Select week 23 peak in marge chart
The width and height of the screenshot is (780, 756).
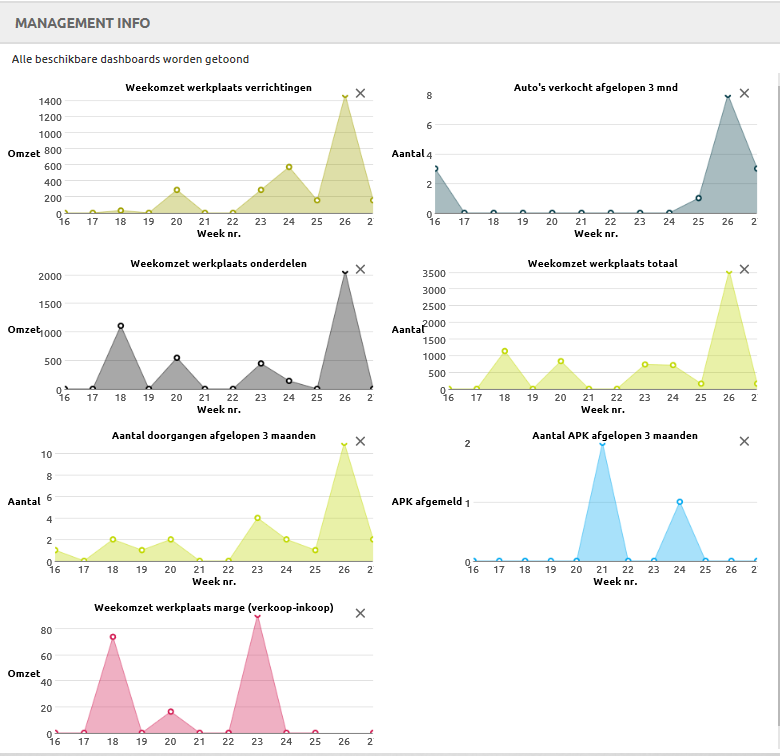point(258,618)
